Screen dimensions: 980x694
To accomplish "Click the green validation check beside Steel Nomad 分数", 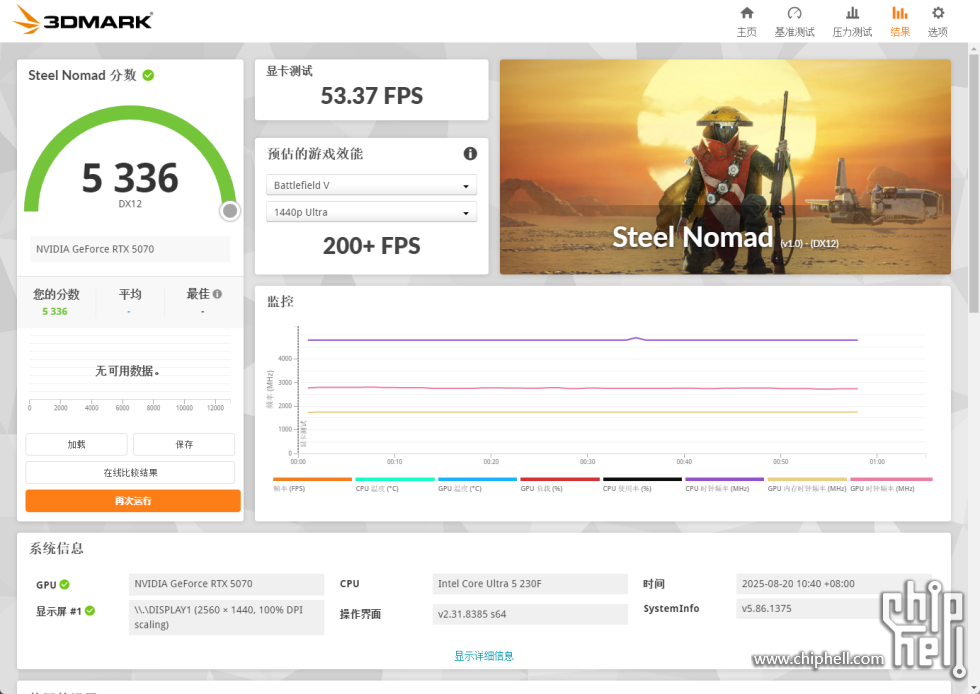I will point(148,75).
